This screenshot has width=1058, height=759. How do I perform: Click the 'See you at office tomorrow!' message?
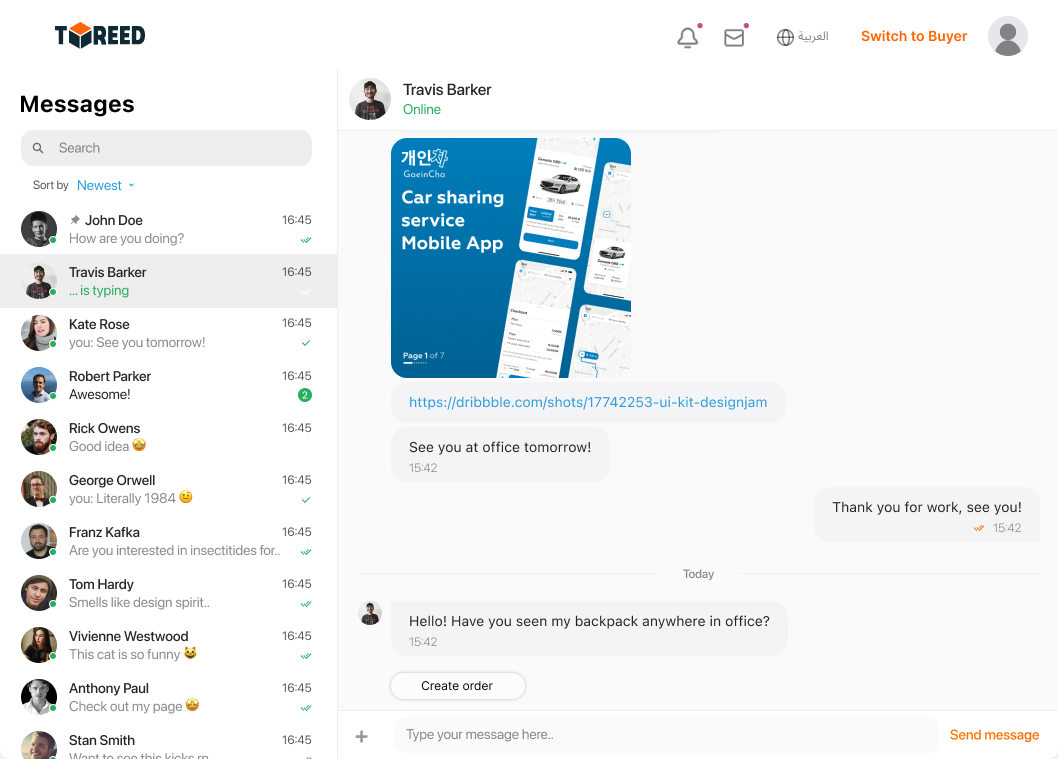tap(500, 455)
